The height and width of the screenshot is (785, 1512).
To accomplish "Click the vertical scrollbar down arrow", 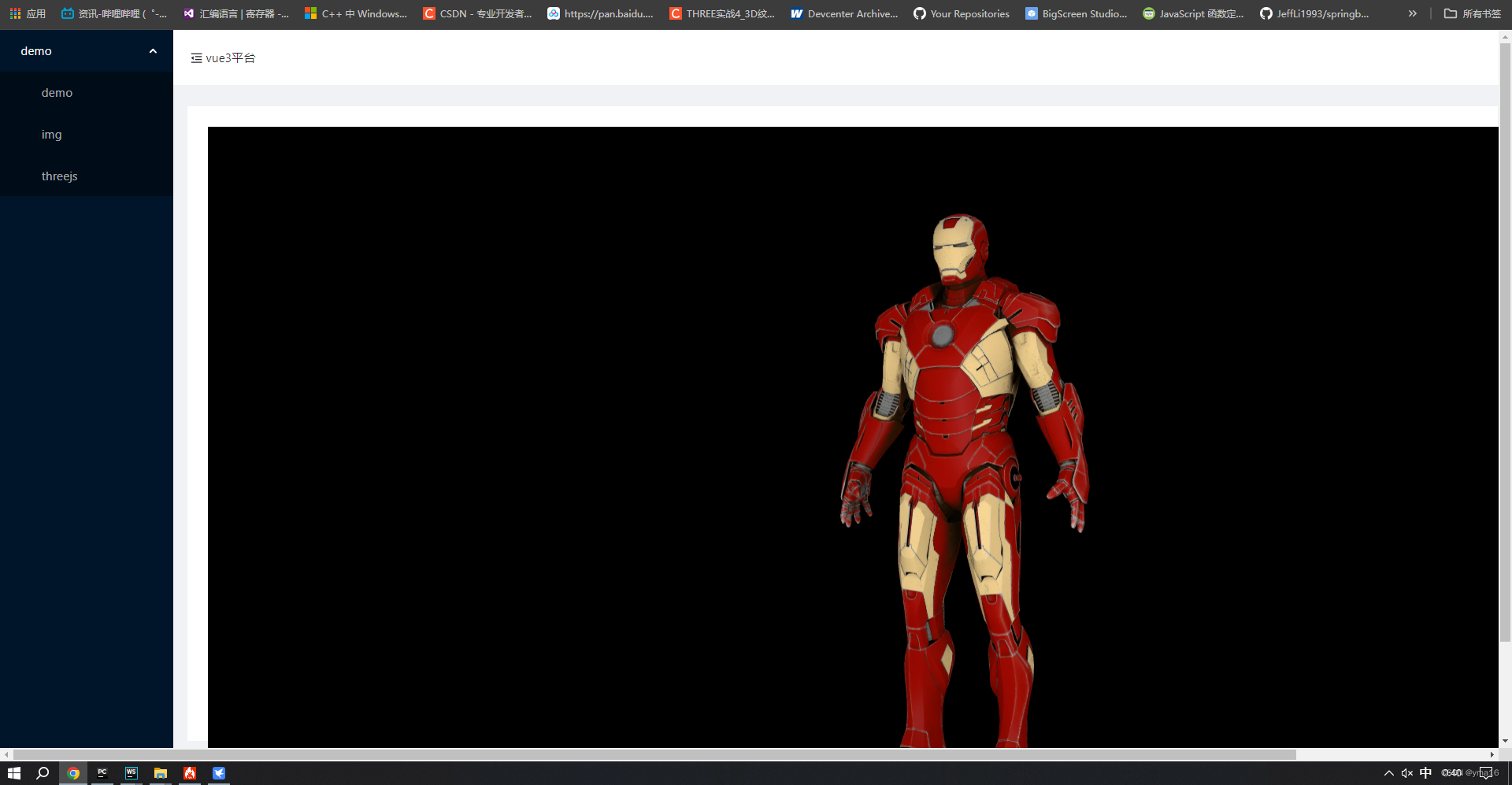I will point(1505,741).
